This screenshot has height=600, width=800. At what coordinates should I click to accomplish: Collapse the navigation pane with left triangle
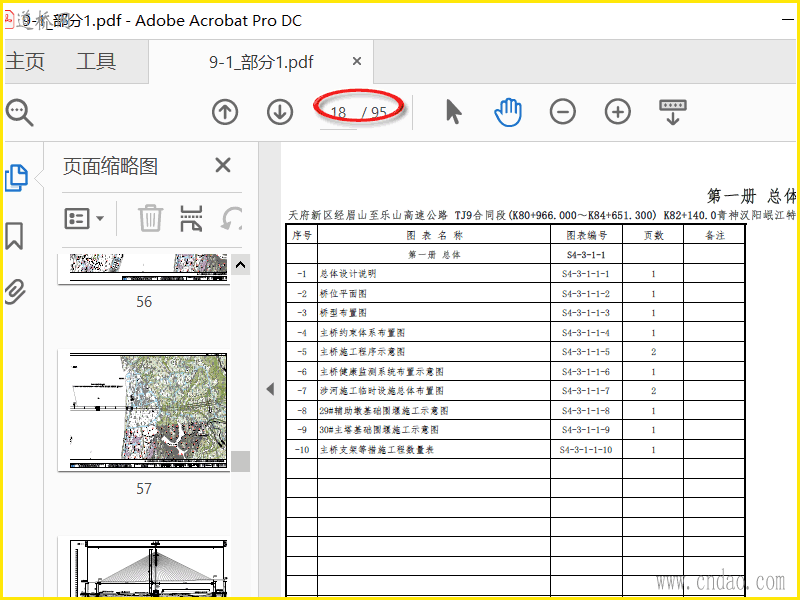[270, 389]
